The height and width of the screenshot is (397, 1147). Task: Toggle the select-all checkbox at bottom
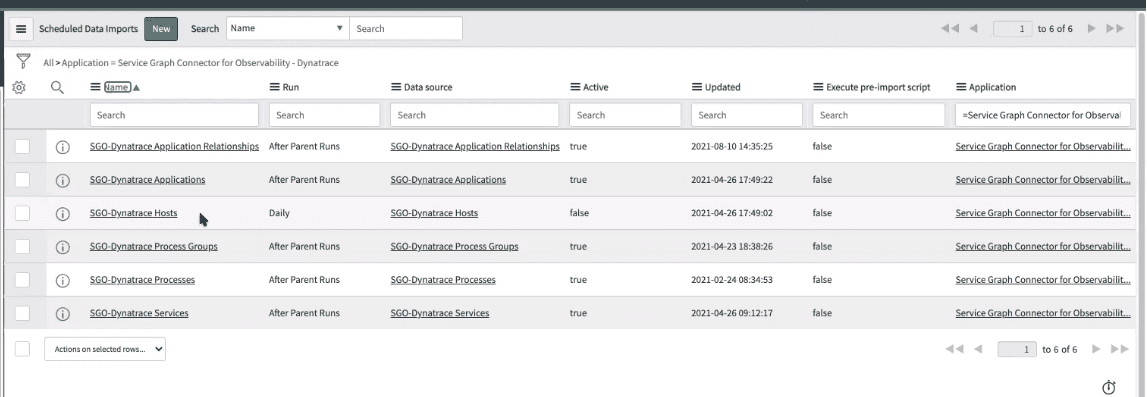[23, 349]
